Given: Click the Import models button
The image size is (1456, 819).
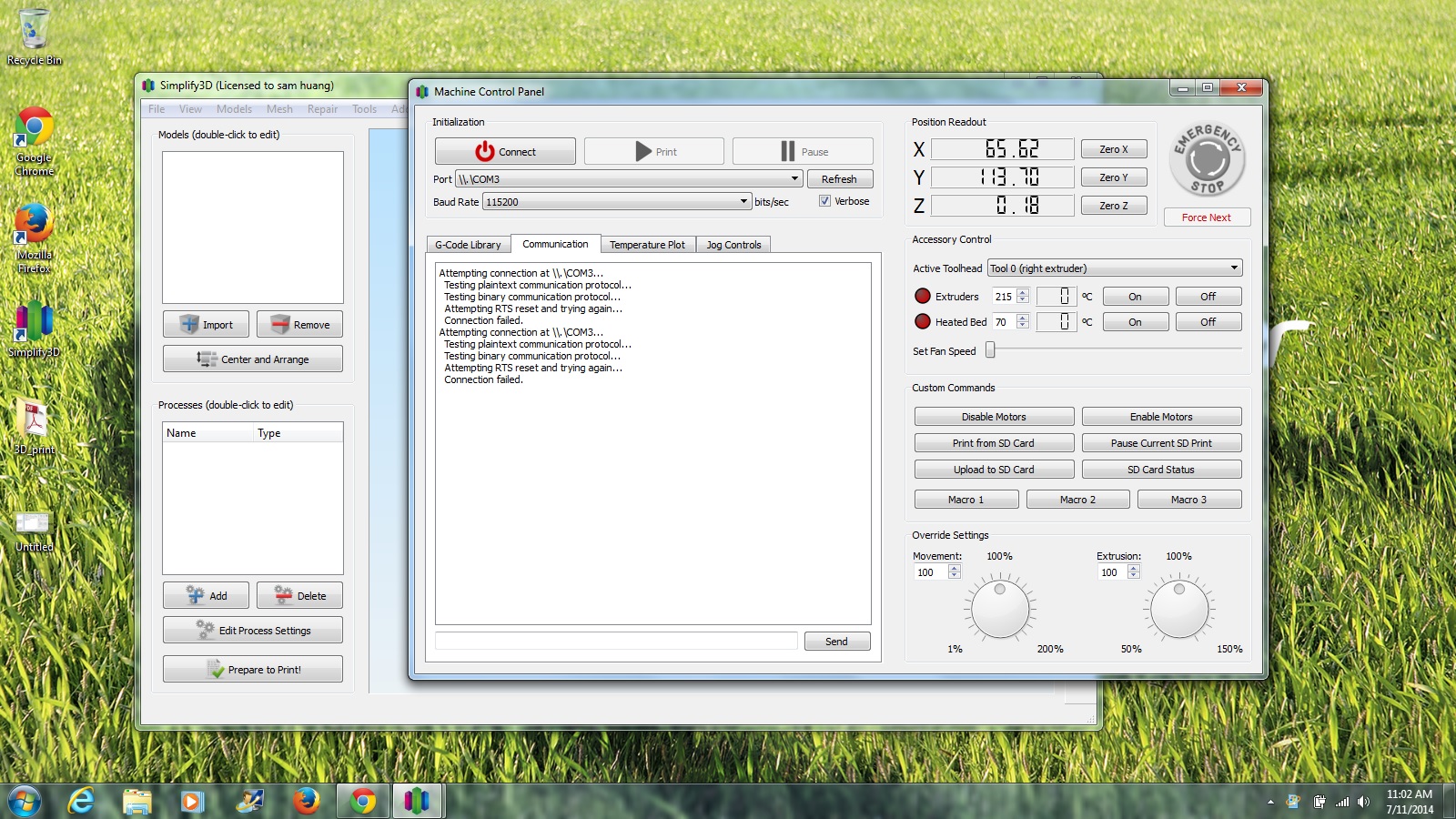Looking at the screenshot, I should coord(207,325).
